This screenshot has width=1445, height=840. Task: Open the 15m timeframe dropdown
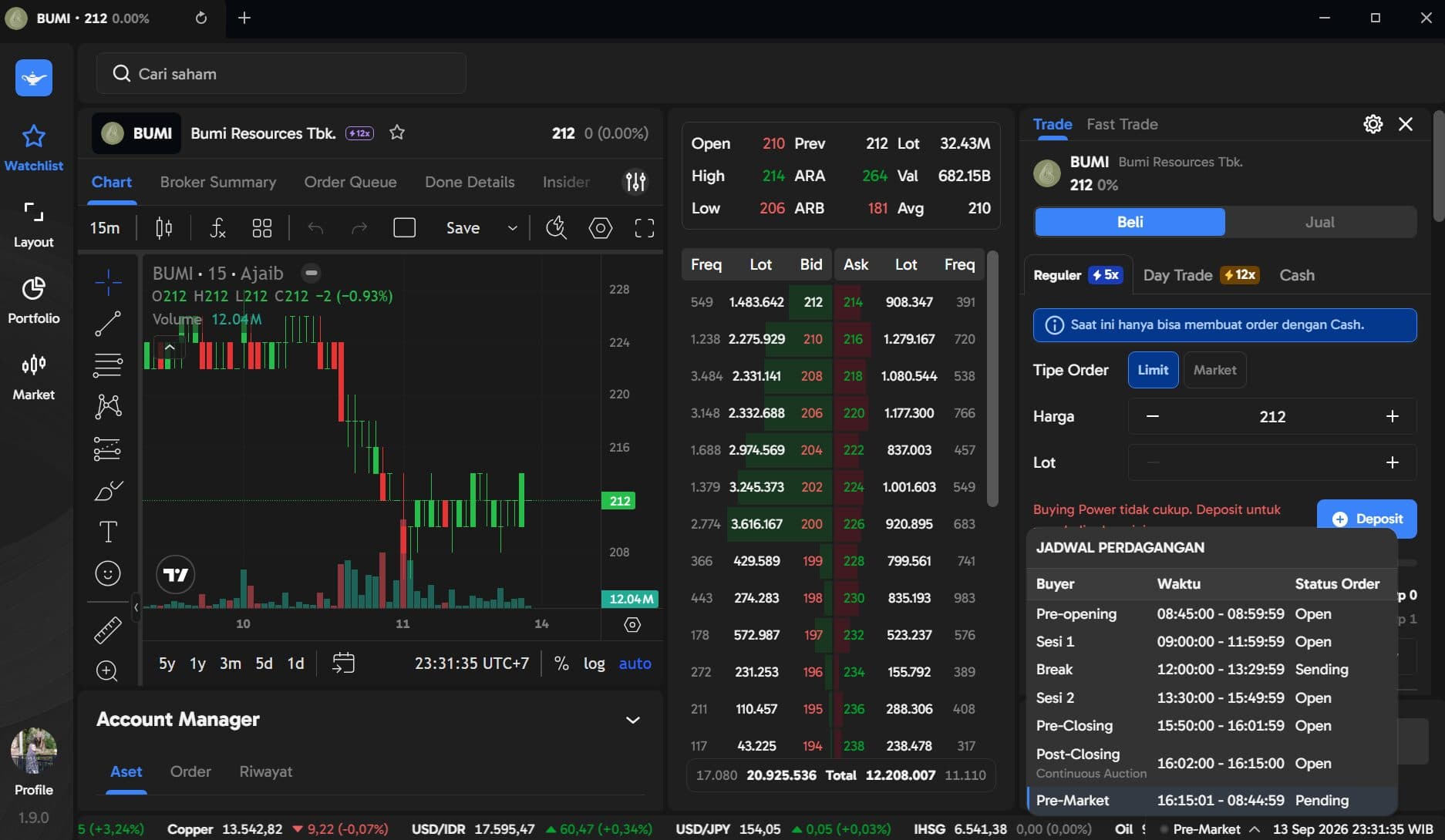pyautogui.click(x=105, y=227)
